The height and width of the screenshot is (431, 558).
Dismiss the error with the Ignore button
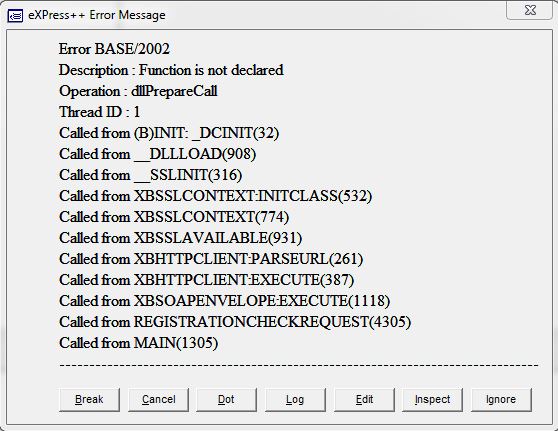click(501, 400)
